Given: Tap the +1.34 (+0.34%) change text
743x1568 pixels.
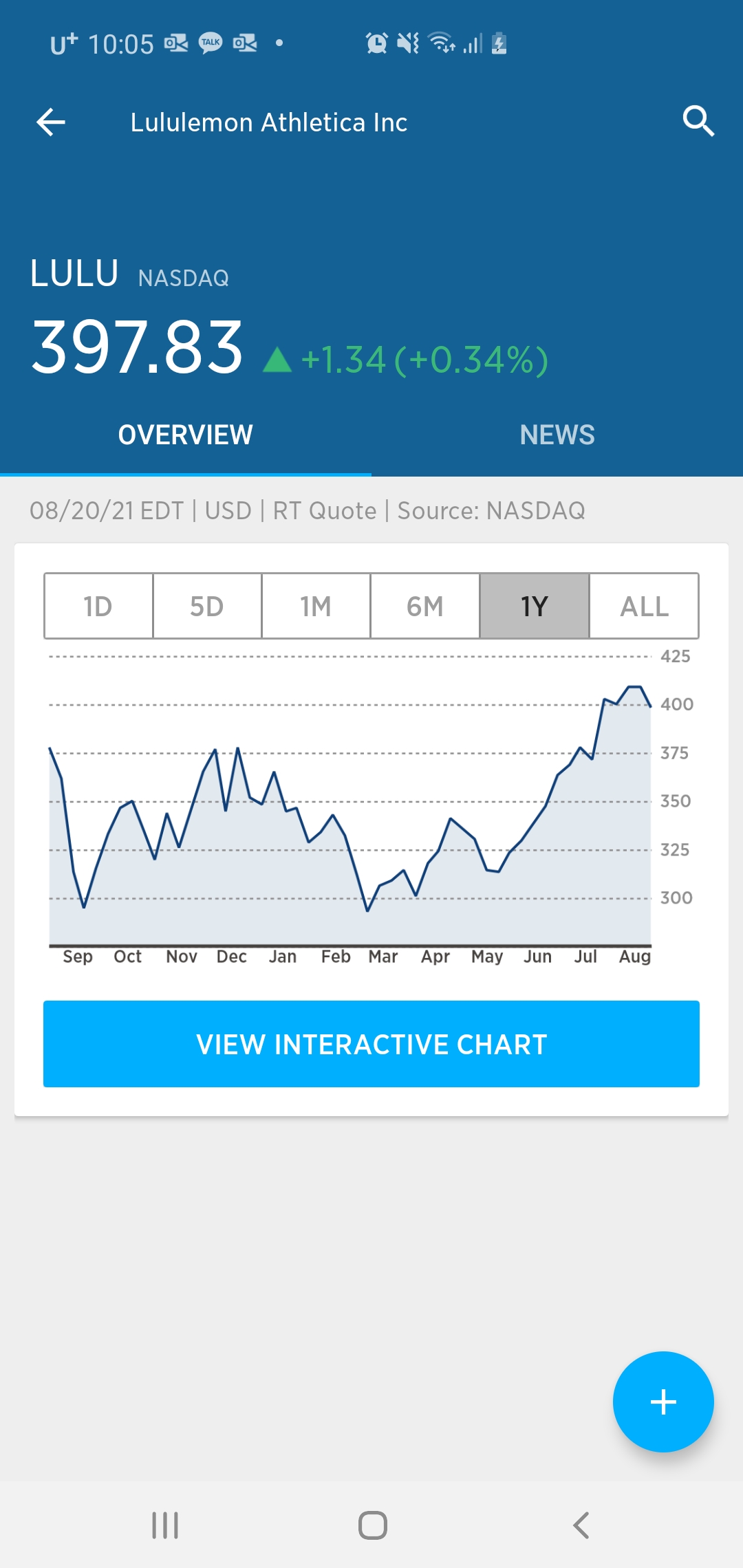Looking at the screenshot, I should (424, 360).
